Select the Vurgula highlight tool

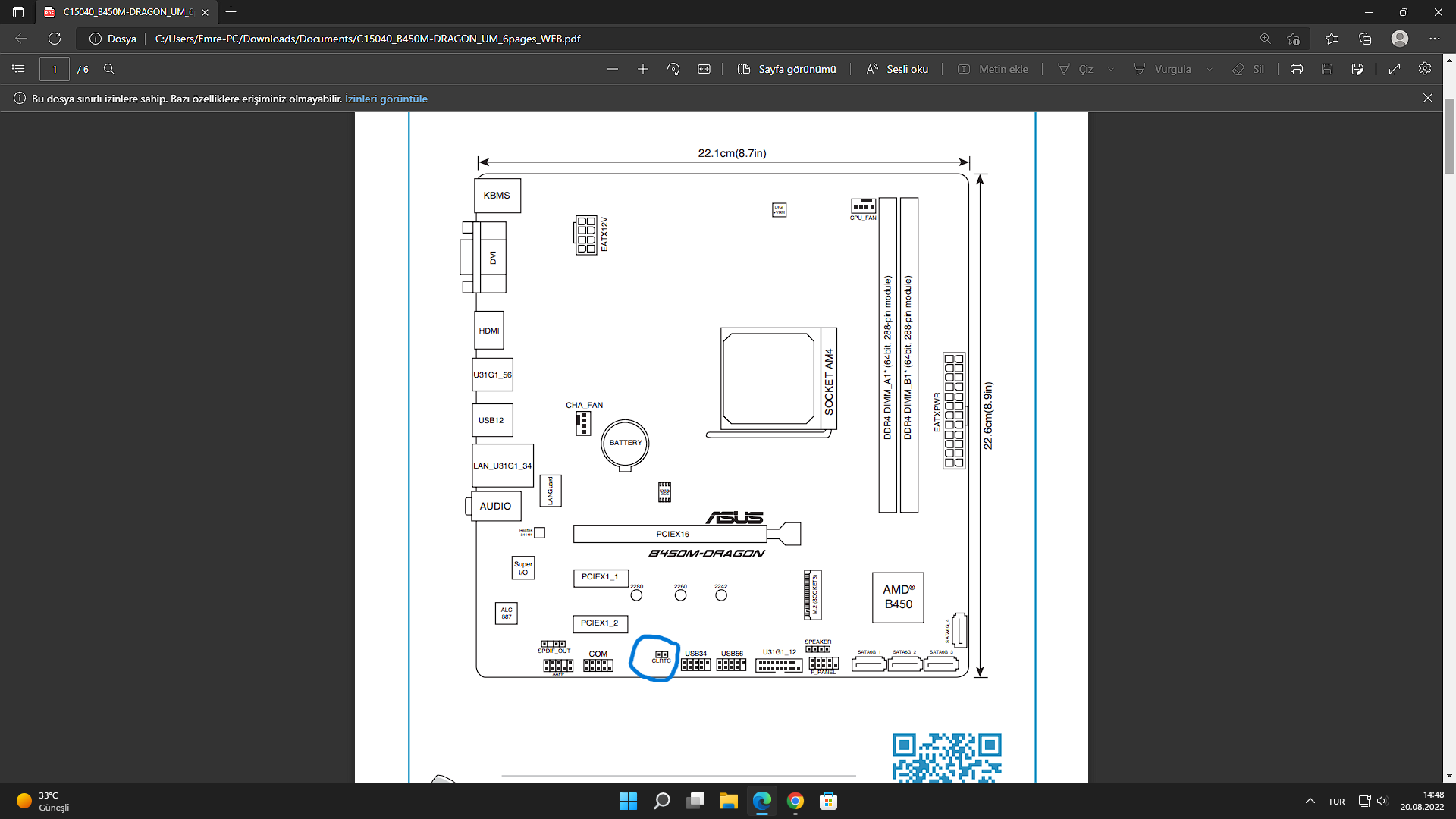coord(1163,69)
